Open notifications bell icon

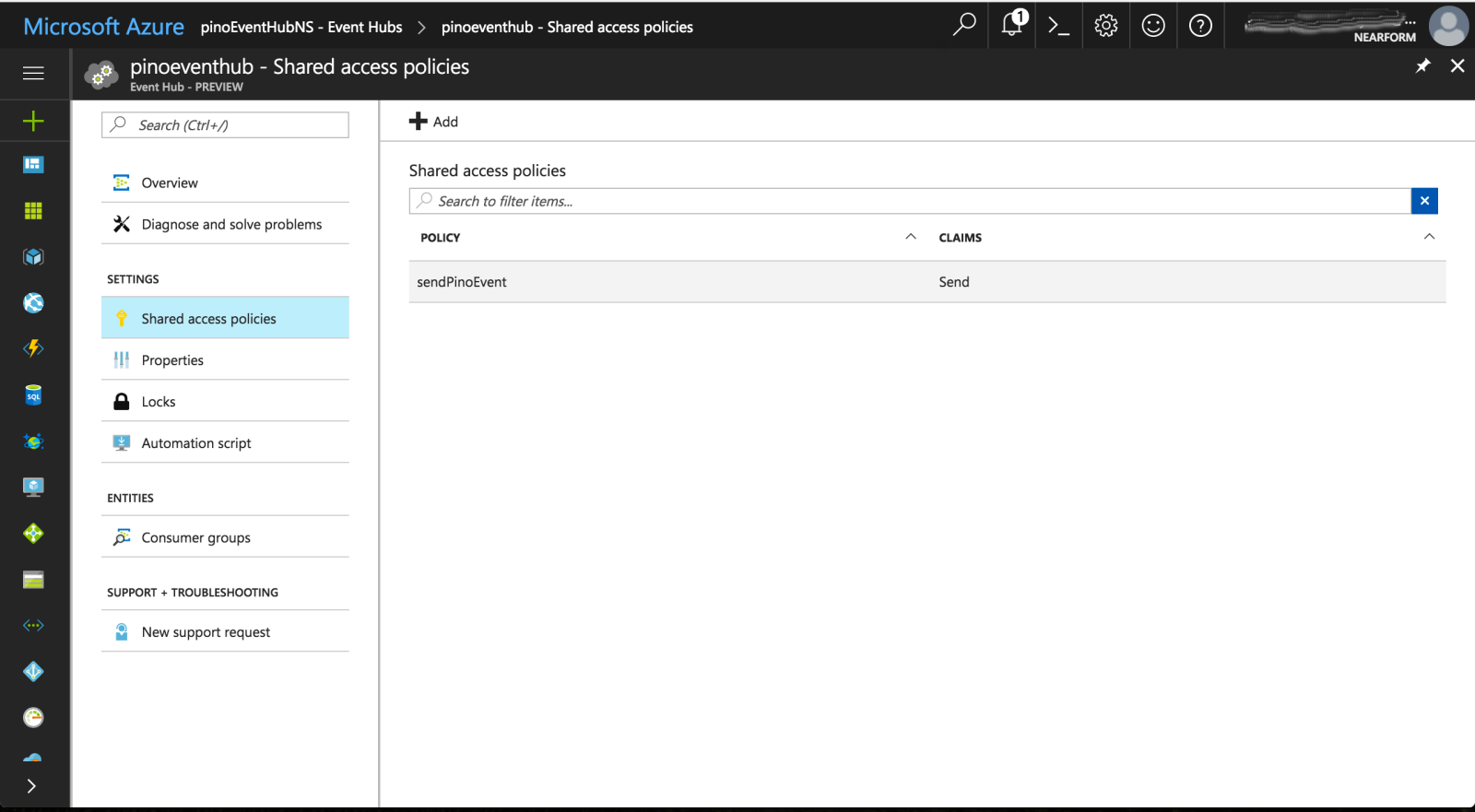pyautogui.click(x=1012, y=24)
